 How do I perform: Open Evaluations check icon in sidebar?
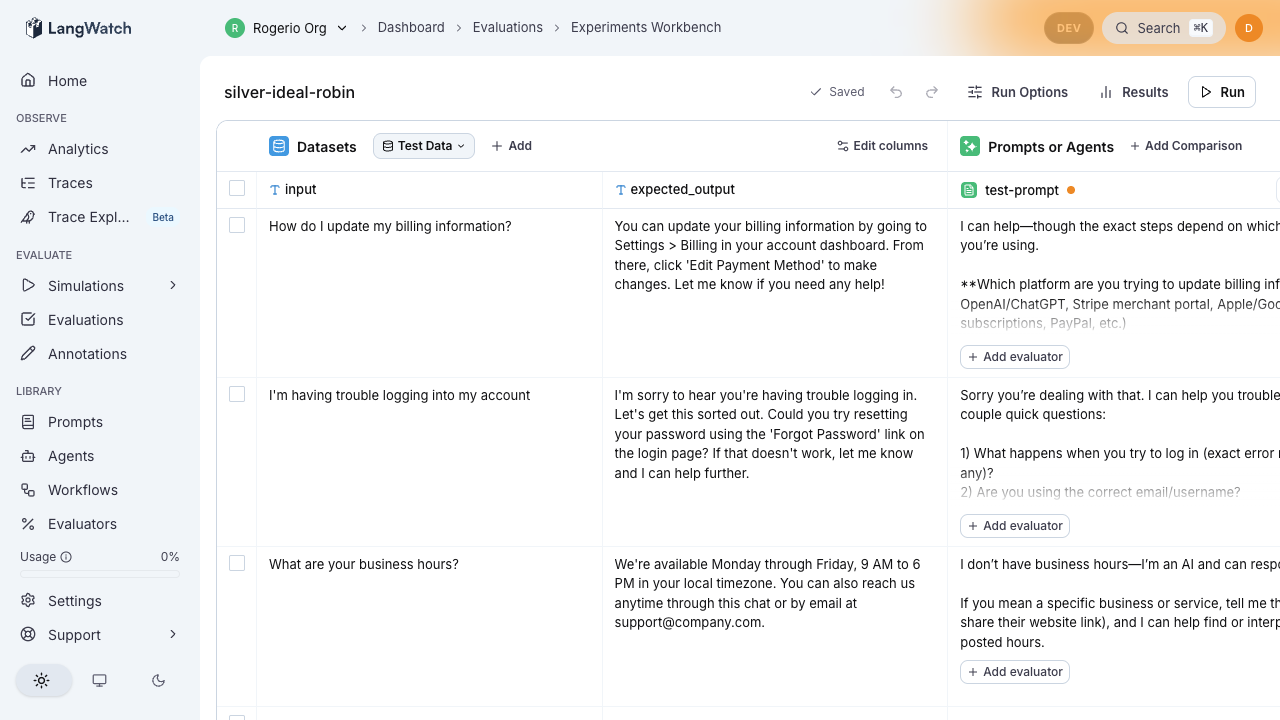point(28,320)
